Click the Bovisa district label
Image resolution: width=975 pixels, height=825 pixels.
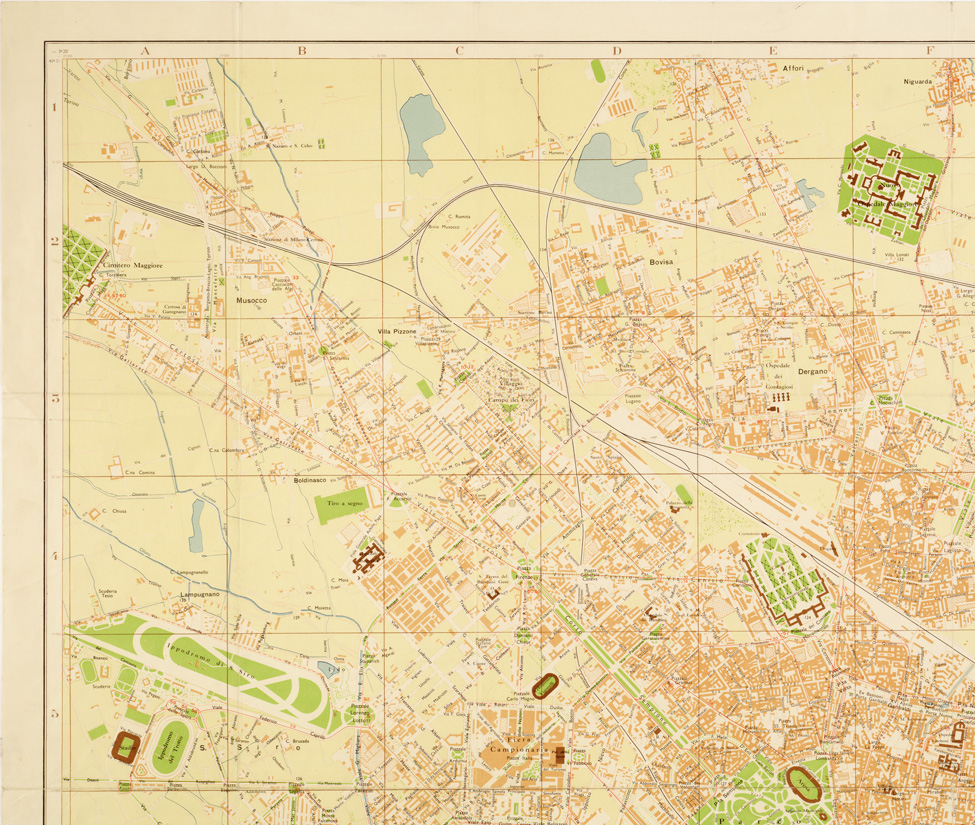click(x=663, y=262)
